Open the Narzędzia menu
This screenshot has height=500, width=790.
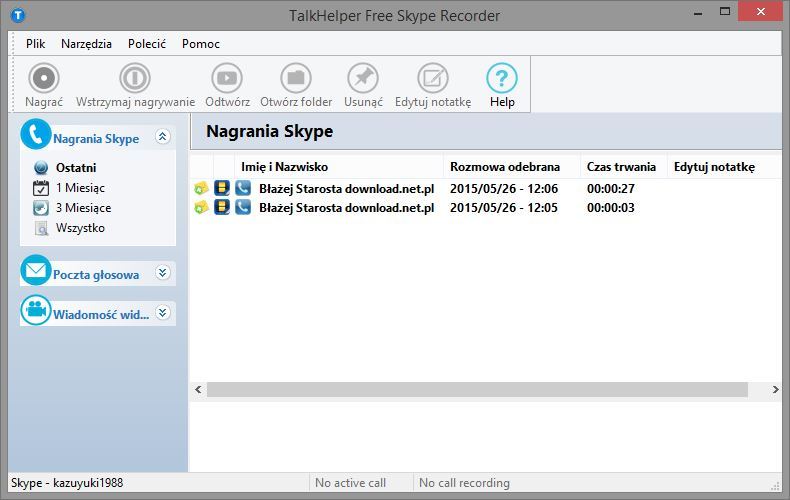point(86,44)
